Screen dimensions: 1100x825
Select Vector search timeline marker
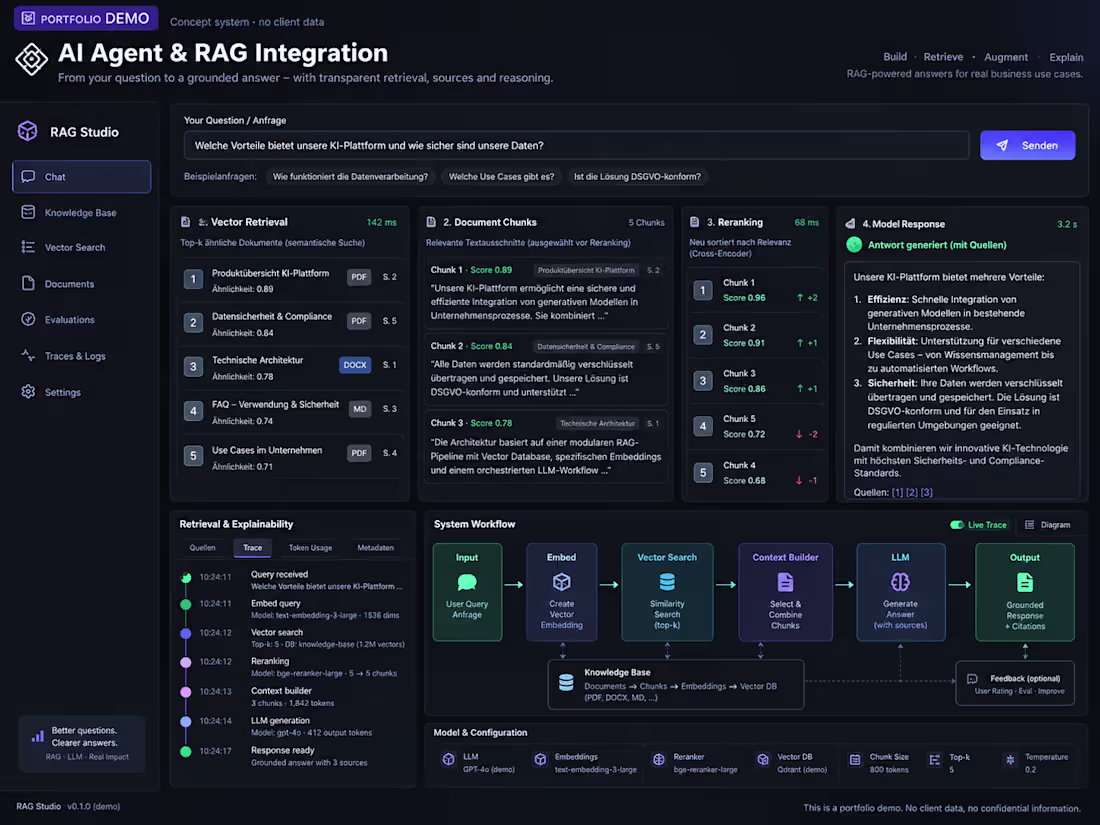[186, 633]
